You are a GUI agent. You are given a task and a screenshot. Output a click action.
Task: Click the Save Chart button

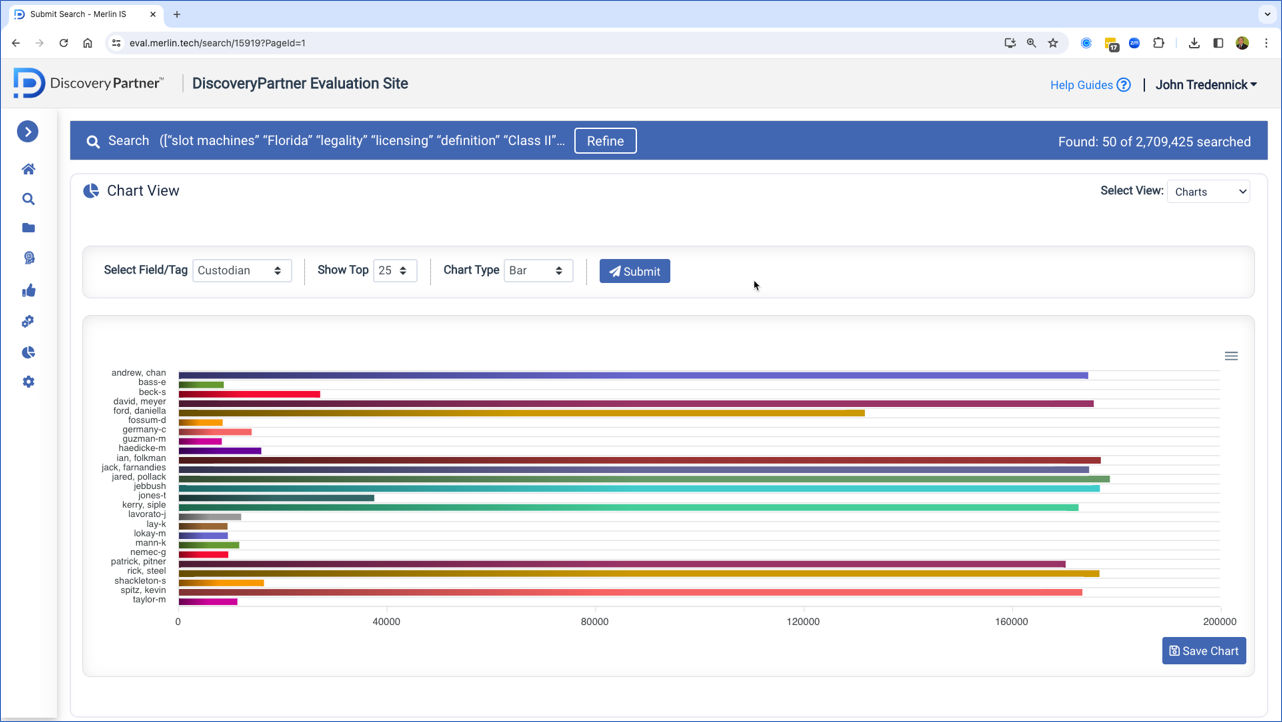pyautogui.click(x=1203, y=651)
